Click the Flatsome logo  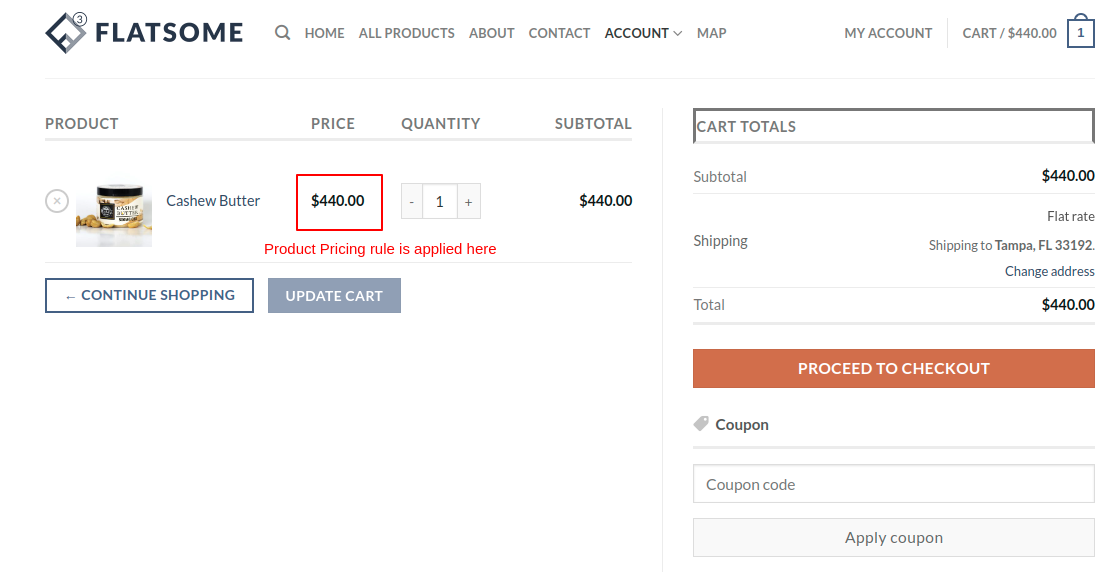143,31
